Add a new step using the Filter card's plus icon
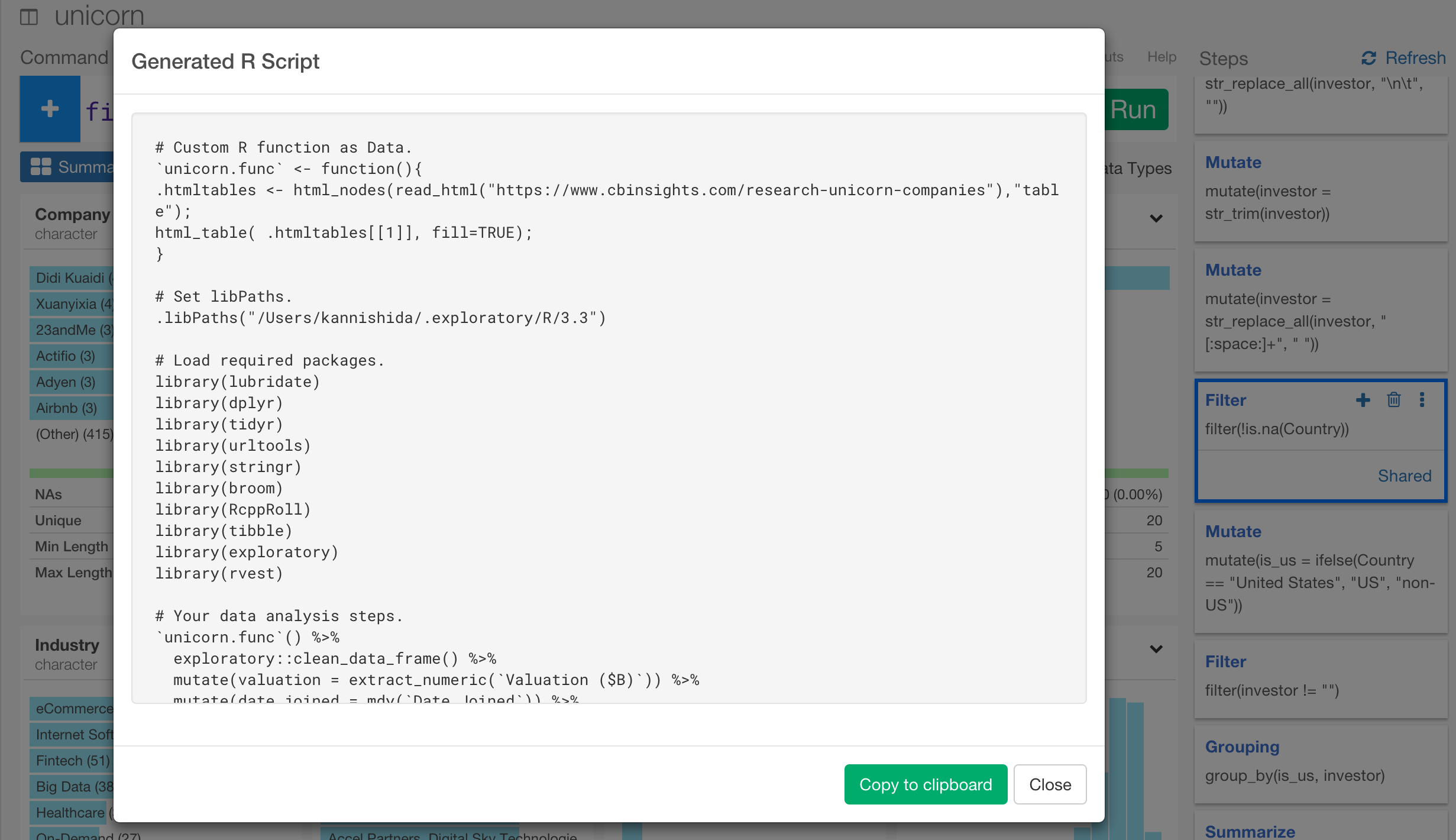This screenshot has height=840, width=1456. coord(1364,400)
